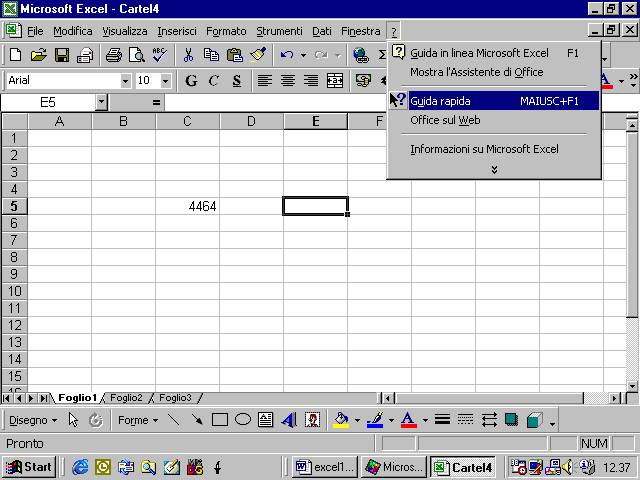Print the sheet using the printer icon
Screen dimensions: 640x480
click(114, 55)
